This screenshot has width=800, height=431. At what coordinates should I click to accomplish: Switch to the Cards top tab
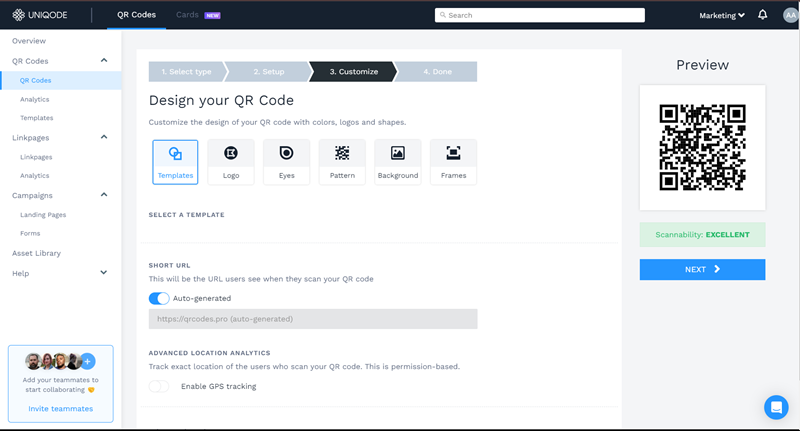(x=187, y=15)
